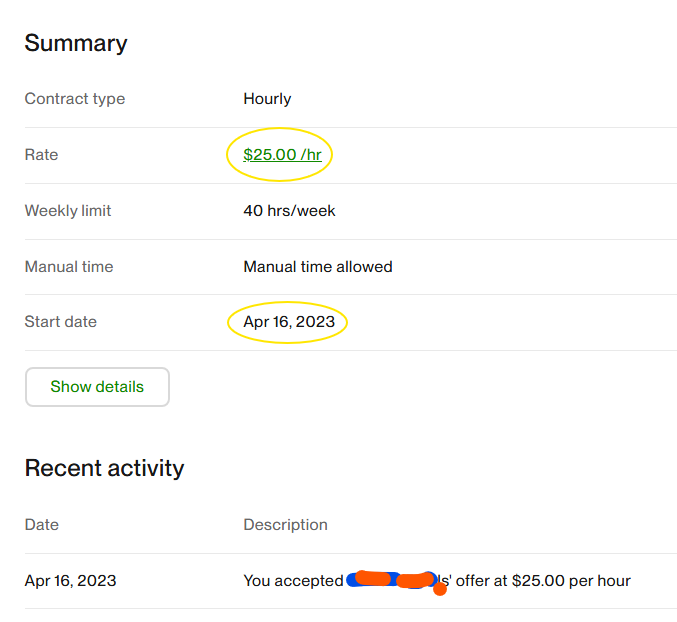This screenshot has height=622, width=677.
Task: Click the Description column header
Action: pyautogui.click(x=285, y=524)
